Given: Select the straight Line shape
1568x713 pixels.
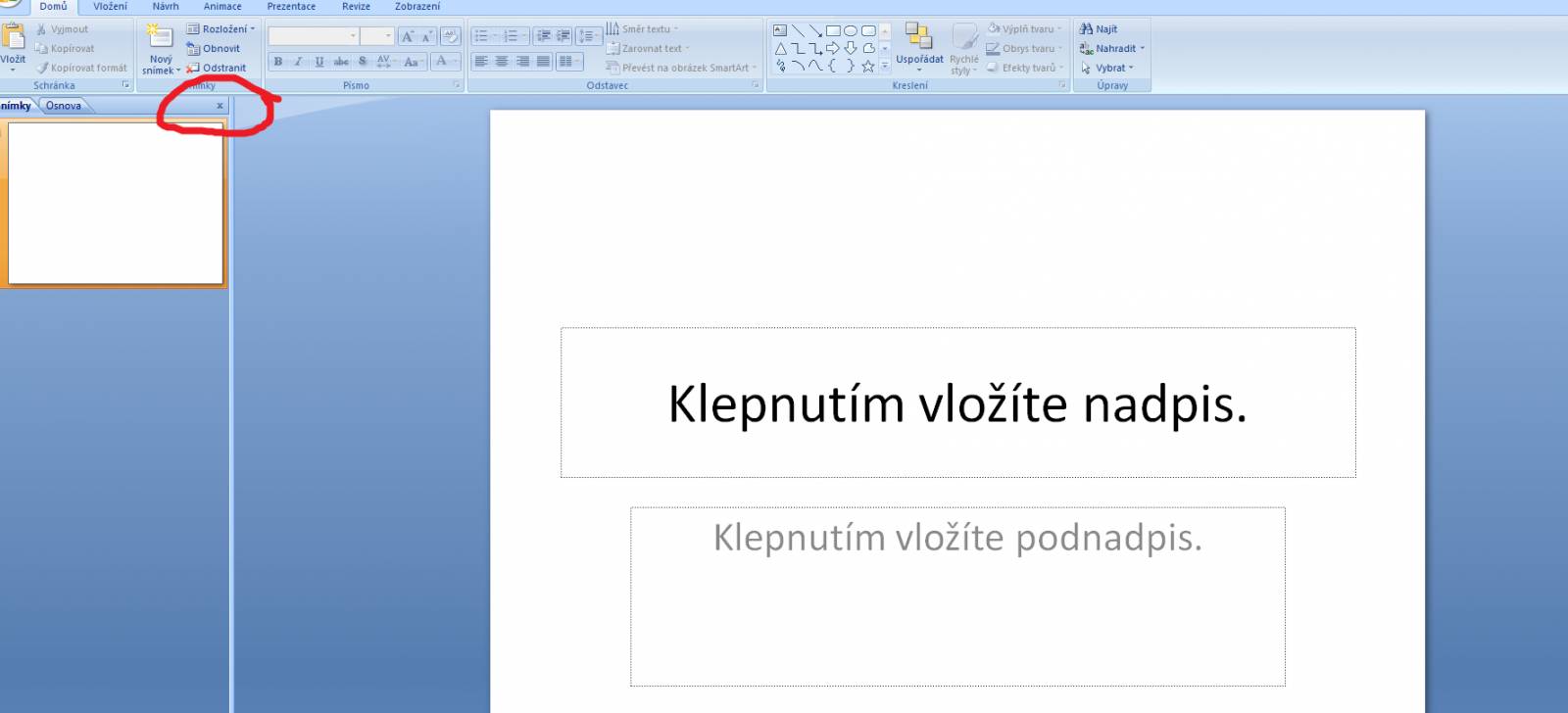Looking at the screenshot, I should click(x=798, y=30).
